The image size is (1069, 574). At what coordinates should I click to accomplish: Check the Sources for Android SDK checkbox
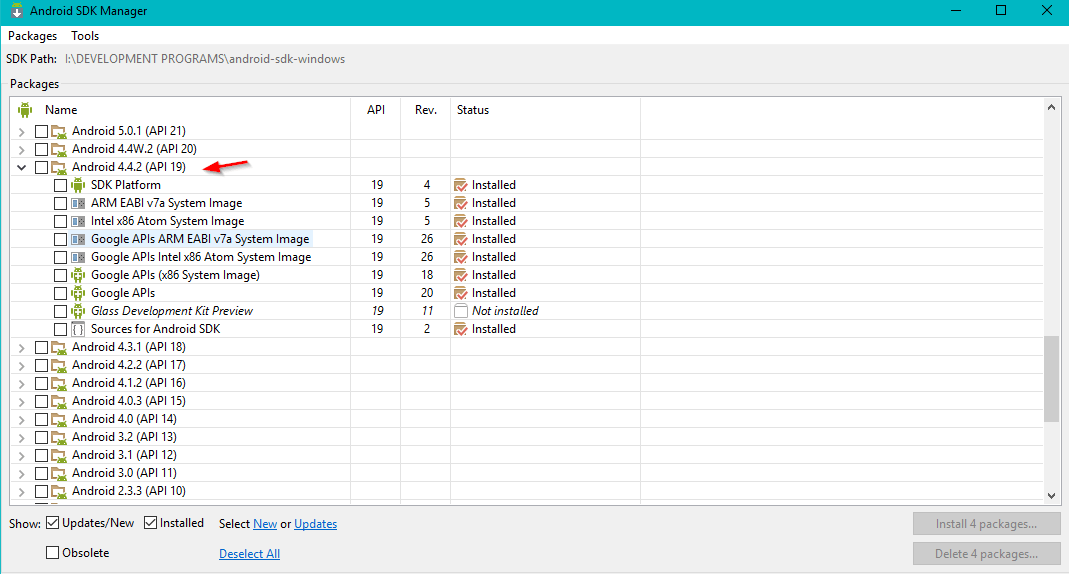(x=61, y=329)
